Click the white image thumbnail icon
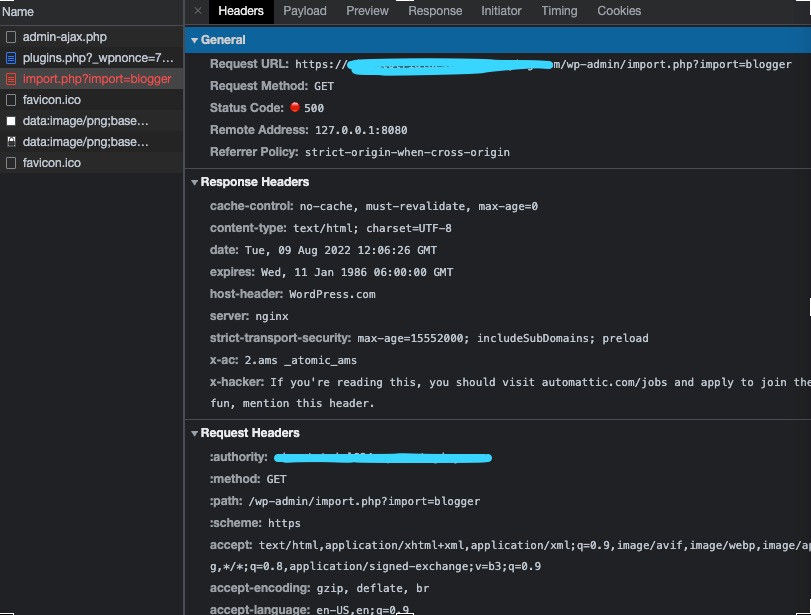The height and width of the screenshot is (615, 811). click(11, 121)
